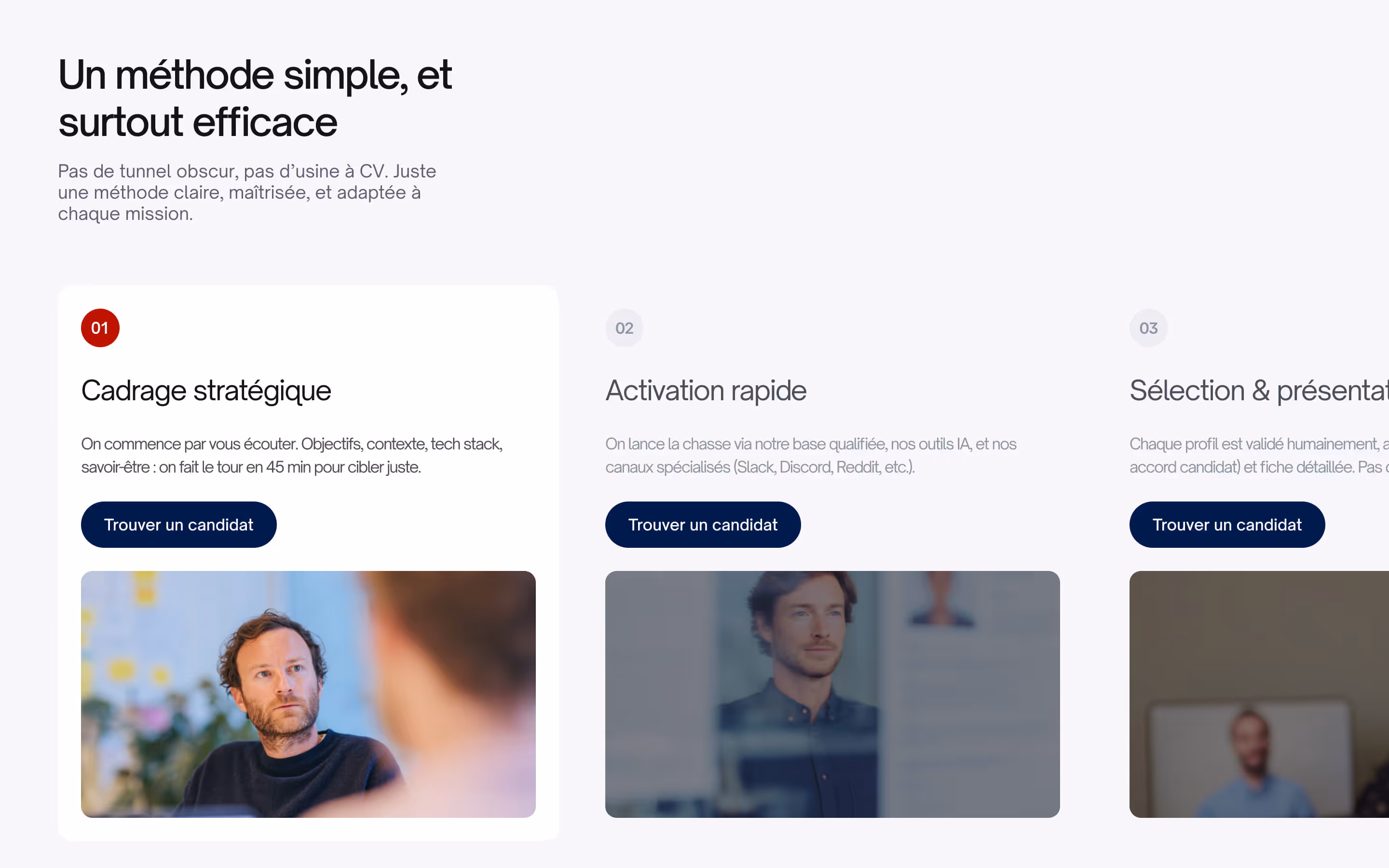Open the bearded man meeting photo
The width and height of the screenshot is (1389, 868).
click(x=308, y=694)
